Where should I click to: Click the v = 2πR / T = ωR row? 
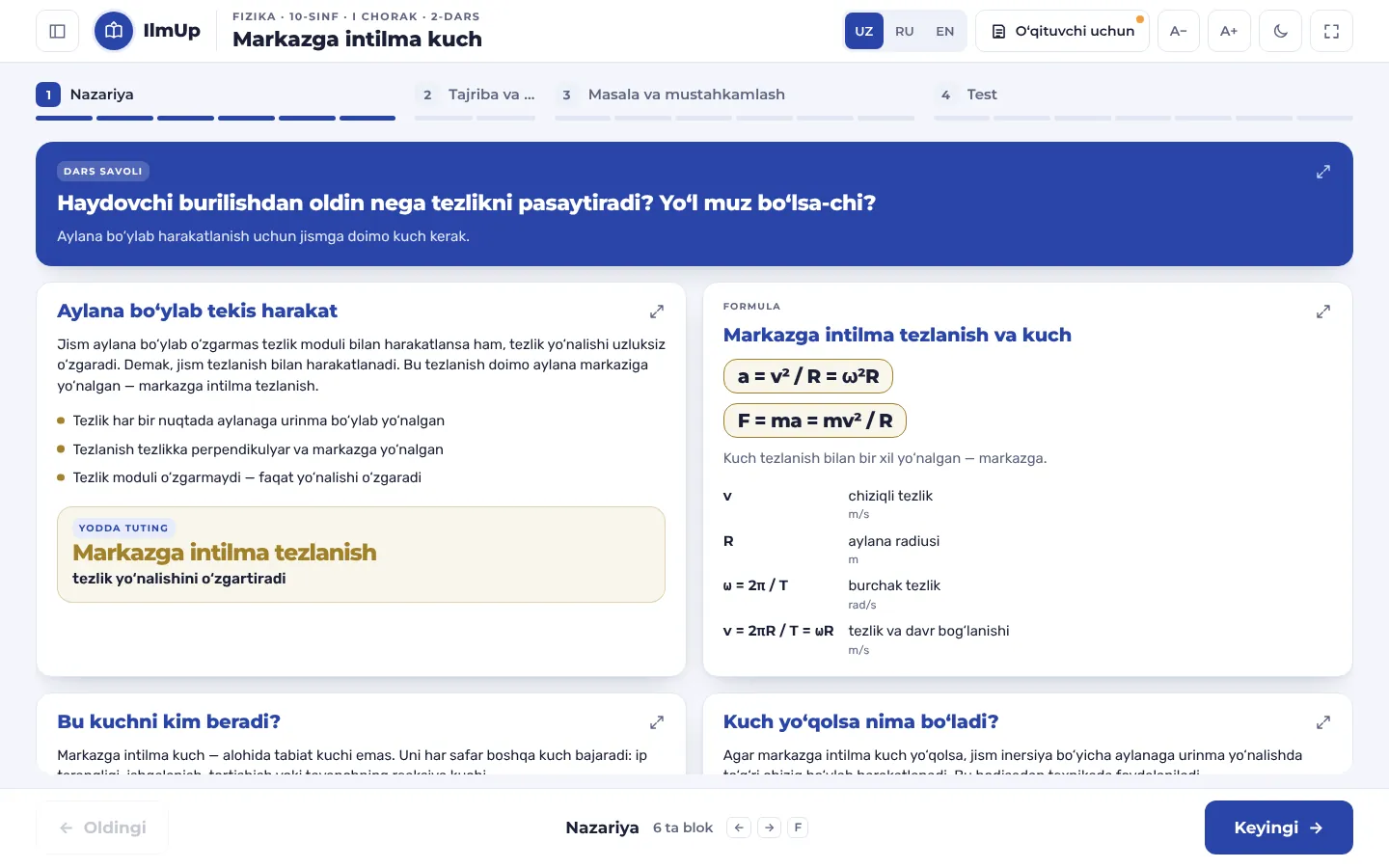click(1028, 639)
